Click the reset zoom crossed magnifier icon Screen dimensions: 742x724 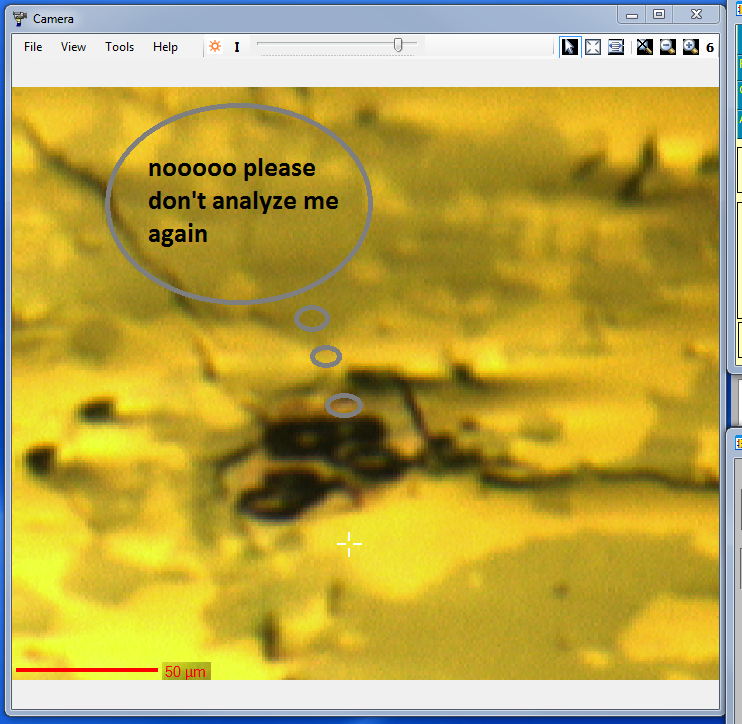645,47
